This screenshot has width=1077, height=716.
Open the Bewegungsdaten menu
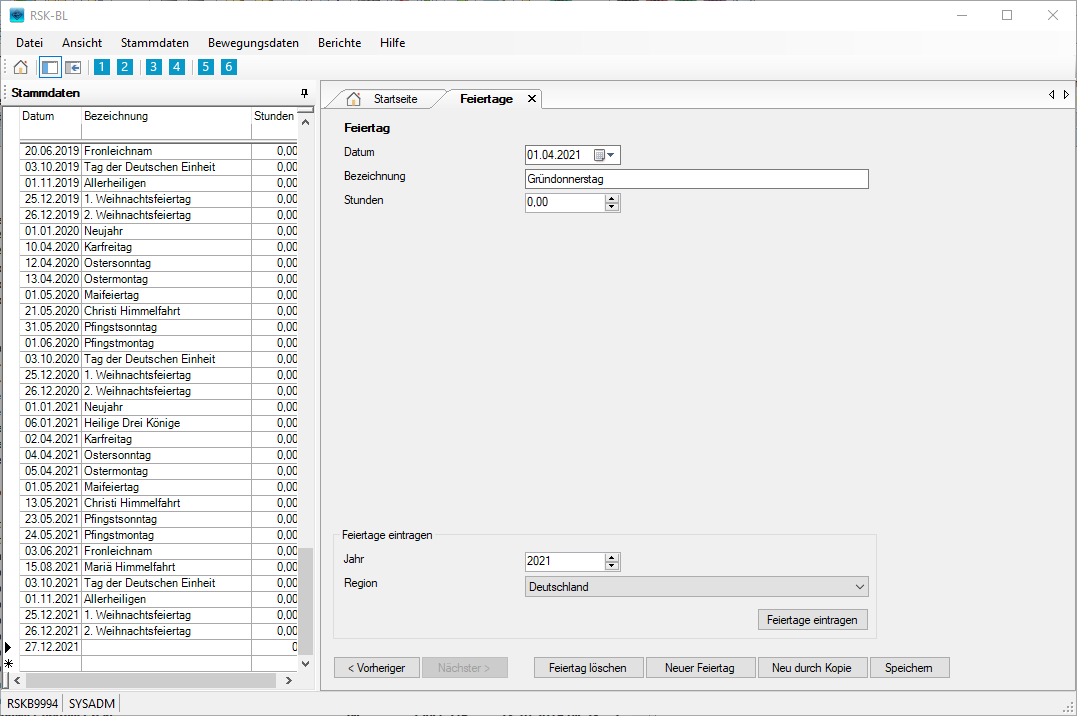coord(253,43)
